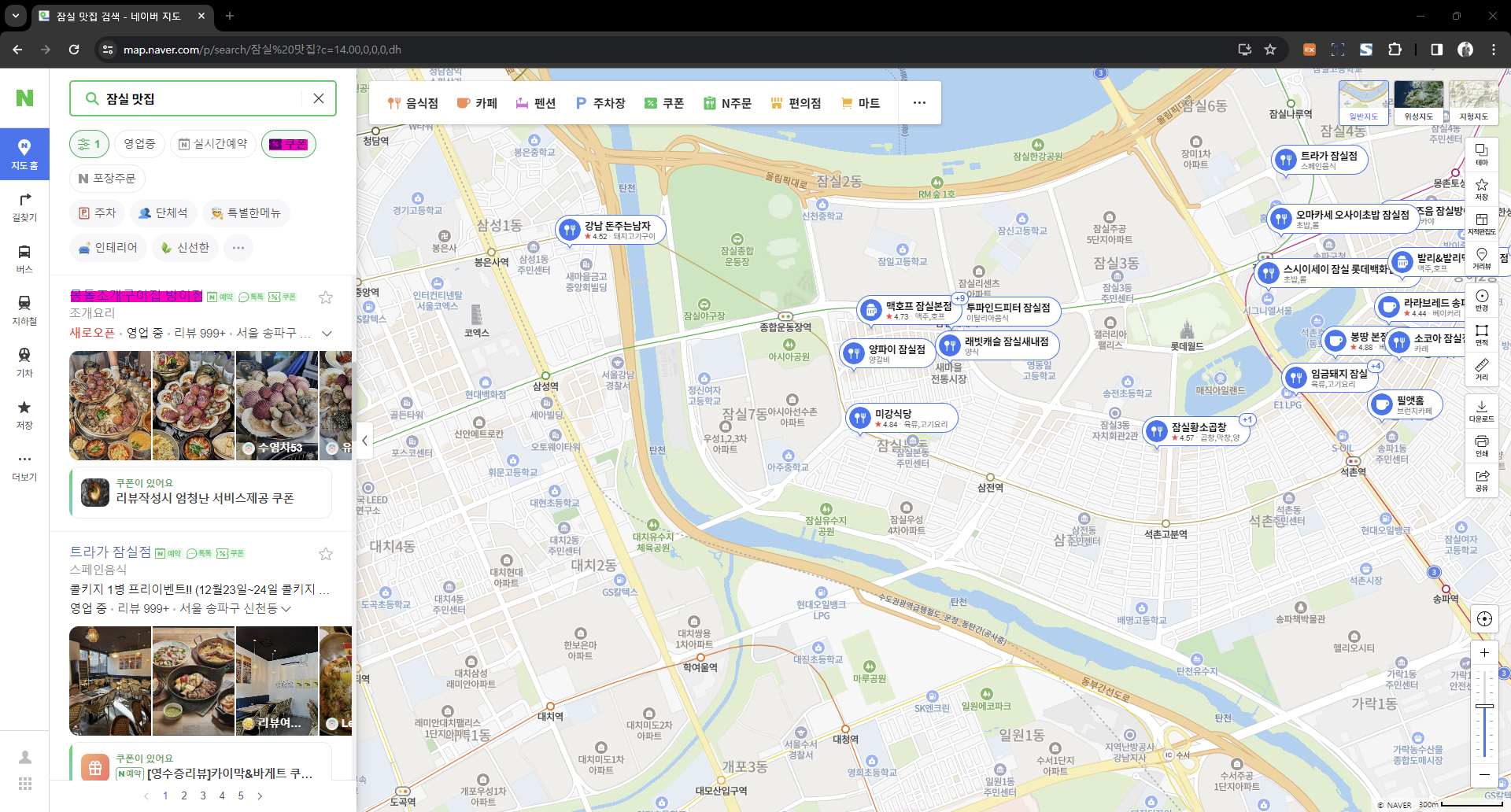Open 길찾기 directions in sidebar

(24, 207)
